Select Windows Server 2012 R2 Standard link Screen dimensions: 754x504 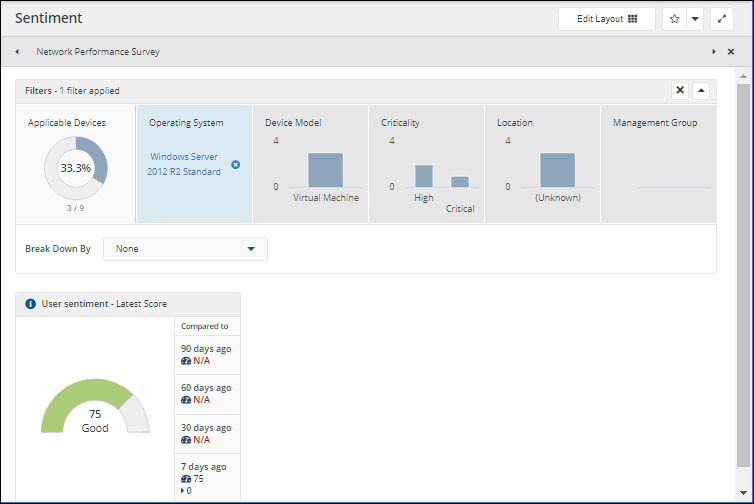184,164
